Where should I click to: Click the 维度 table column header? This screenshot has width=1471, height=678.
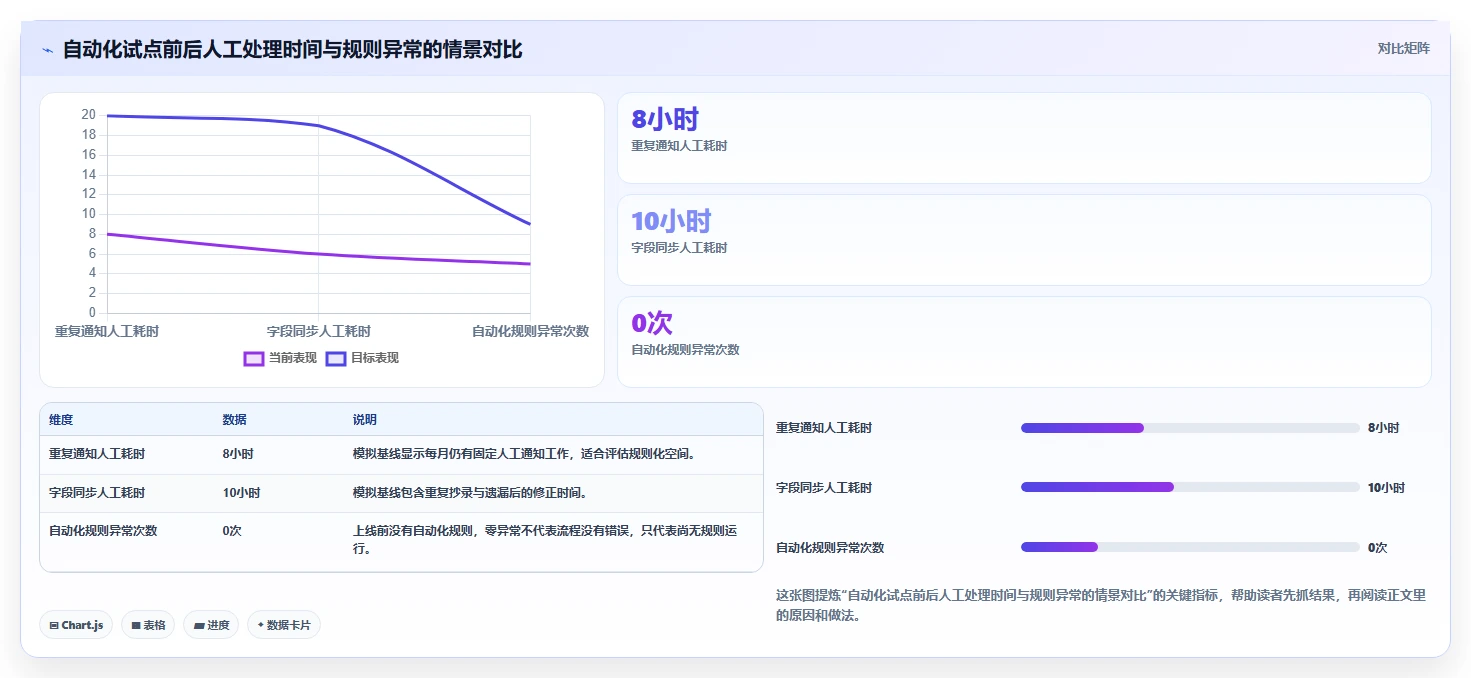pyautogui.click(x=61, y=420)
